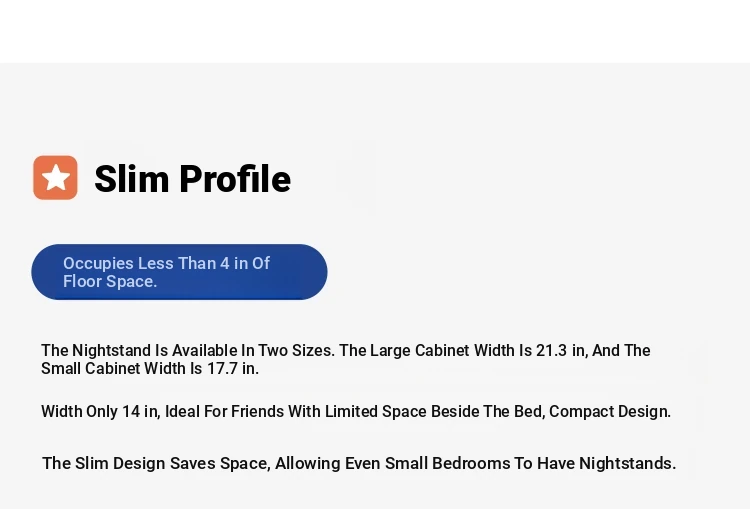
Task: Click 'Limited Space Beside The Bed' phrase
Action: coord(433,411)
